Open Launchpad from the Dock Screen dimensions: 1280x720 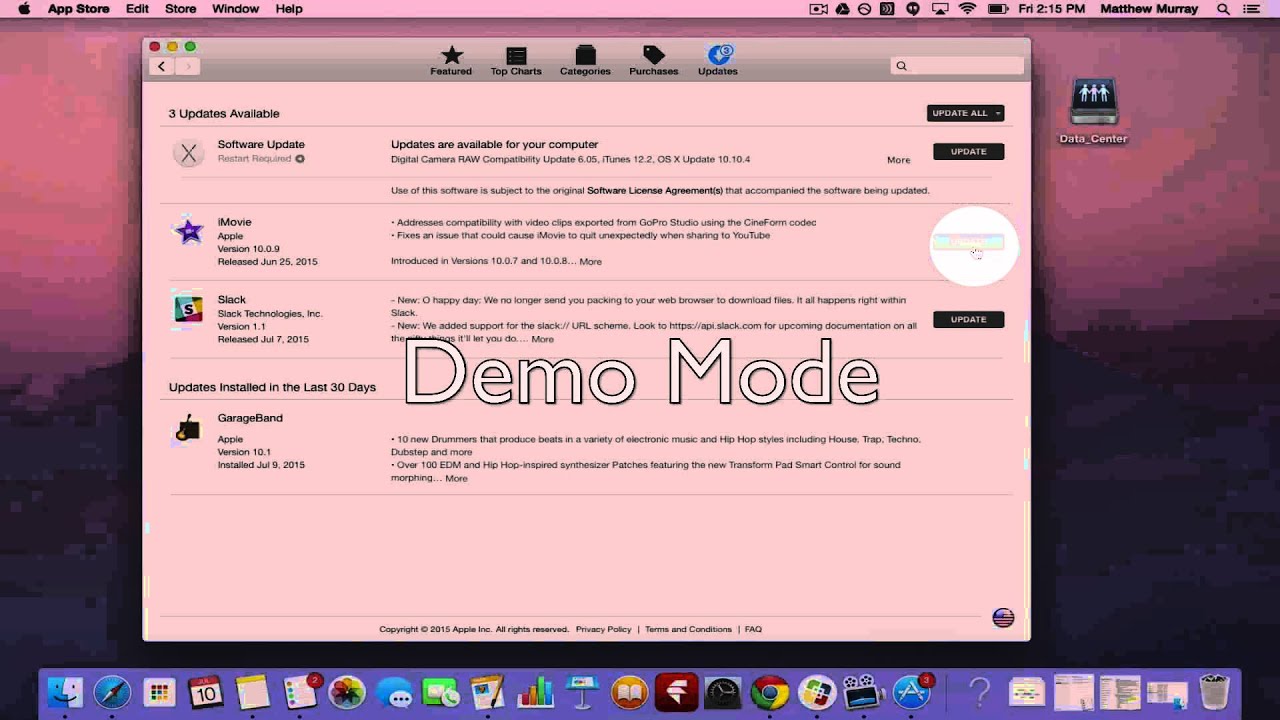click(159, 691)
